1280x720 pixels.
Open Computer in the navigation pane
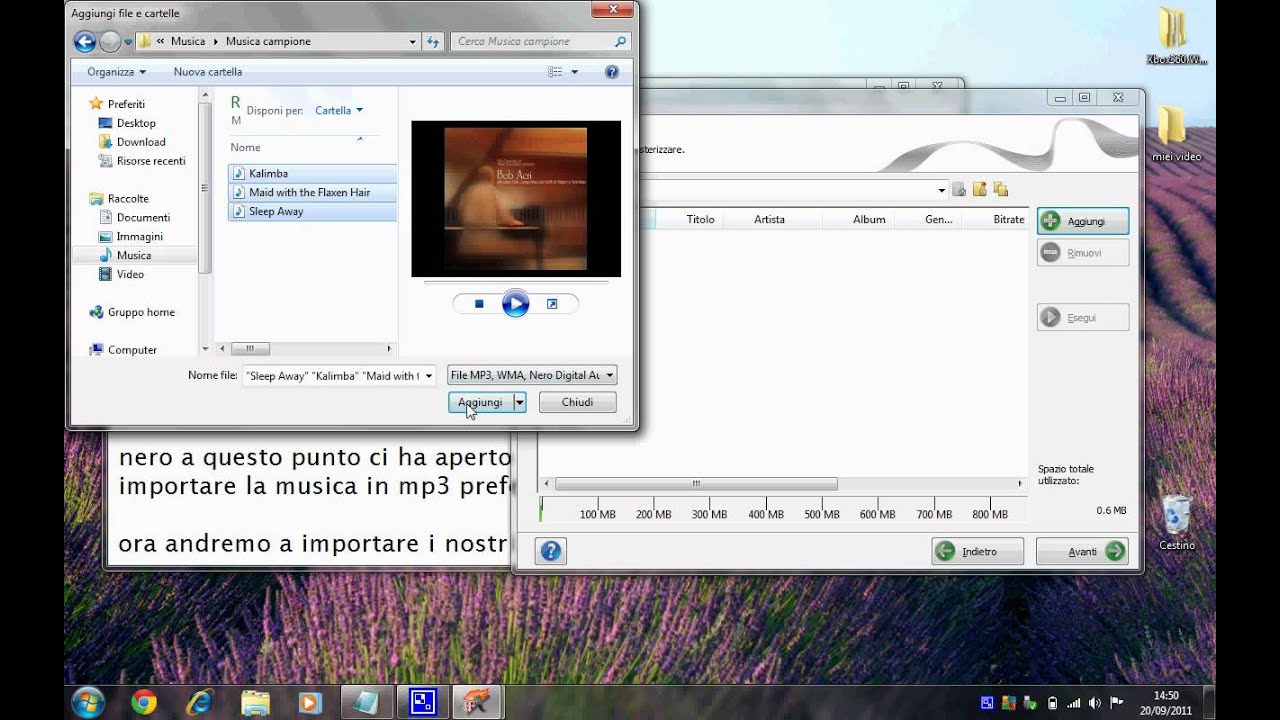pyautogui.click(x=132, y=350)
